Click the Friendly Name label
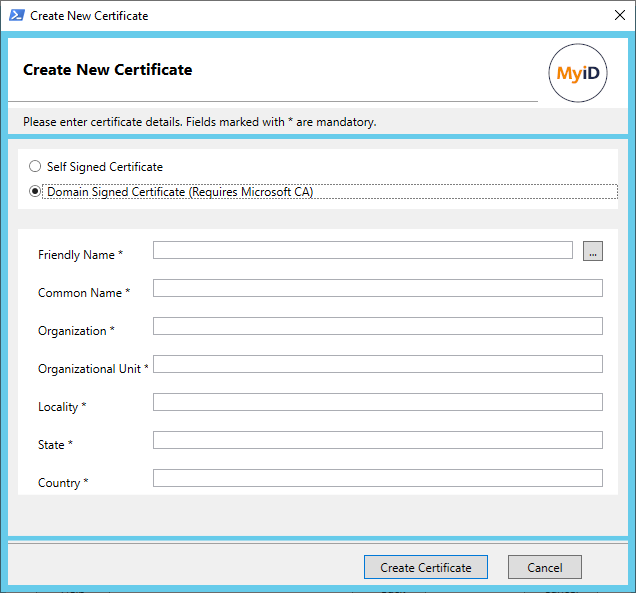The height and width of the screenshot is (593, 636). (80, 255)
